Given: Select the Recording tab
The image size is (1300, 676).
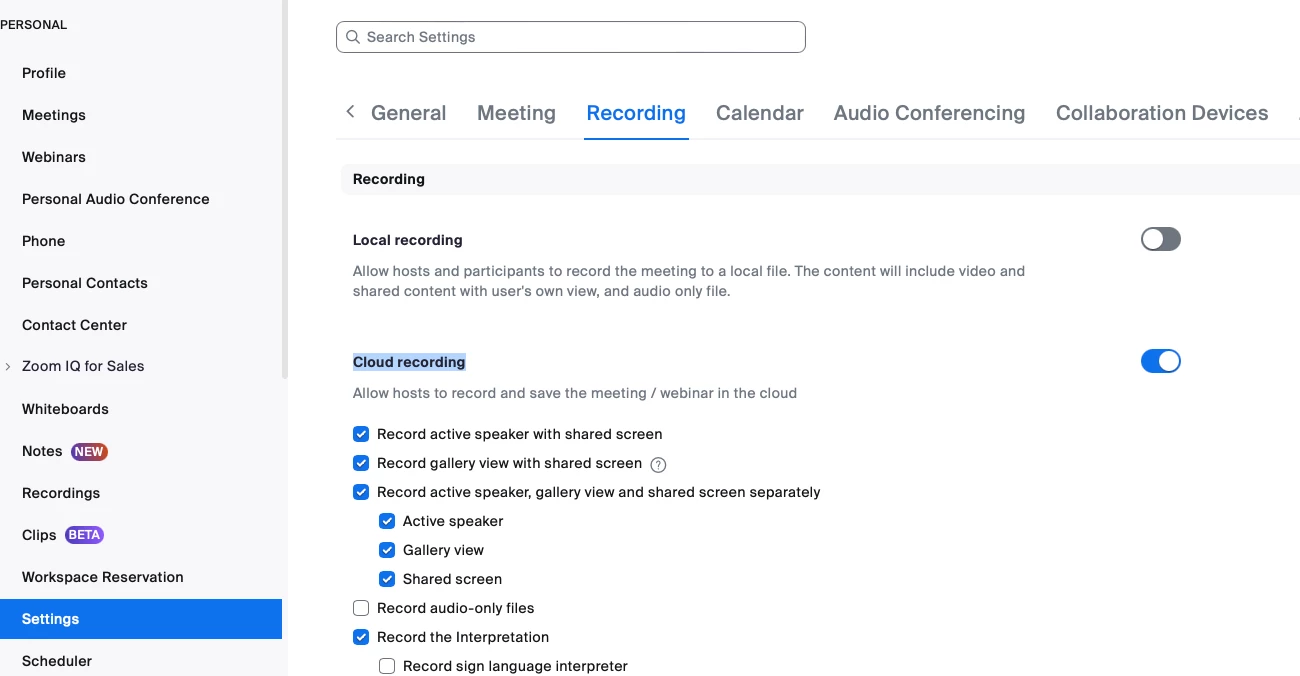Looking at the screenshot, I should click(636, 113).
